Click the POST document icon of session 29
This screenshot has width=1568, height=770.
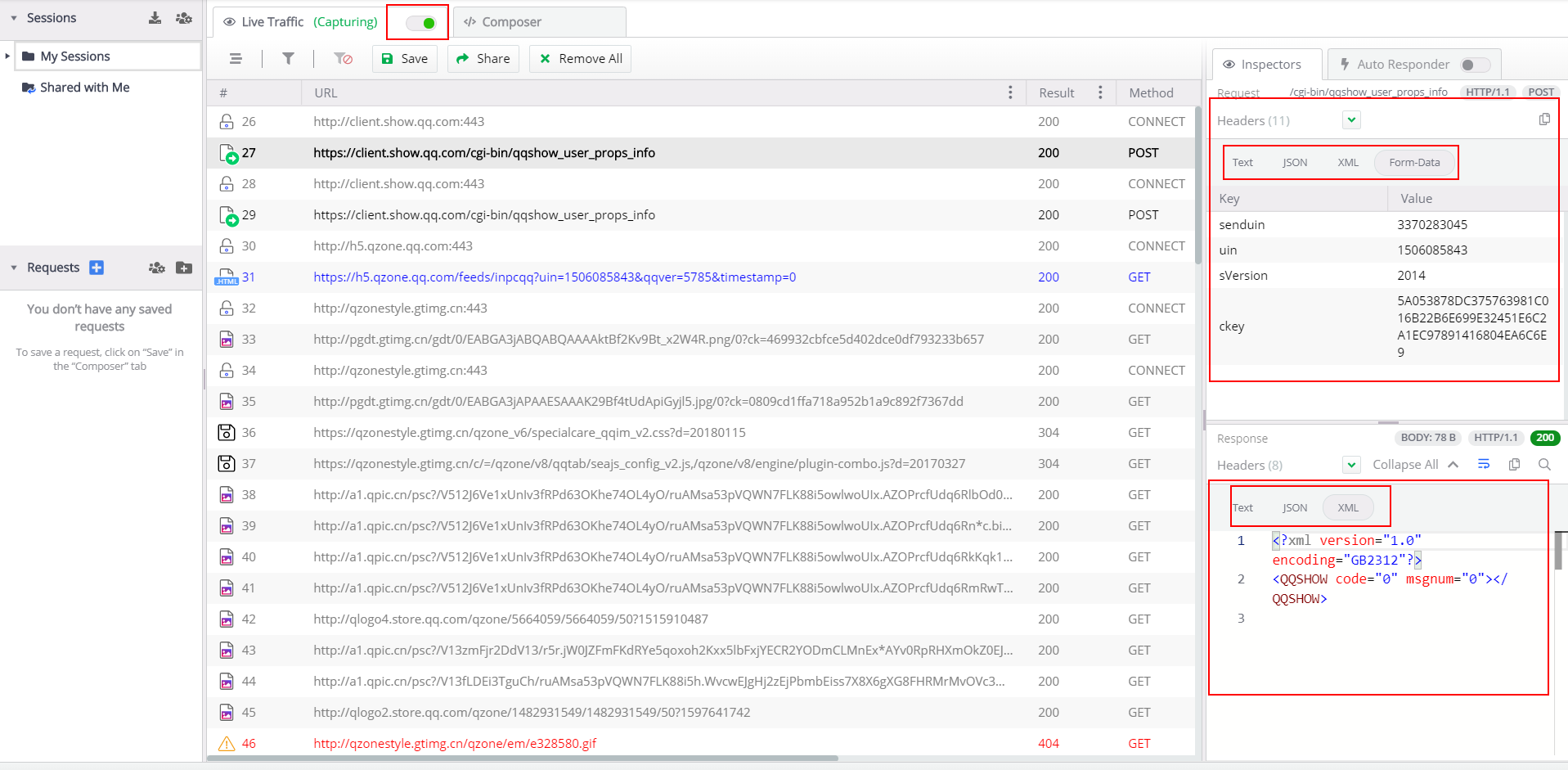click(228, 215)
